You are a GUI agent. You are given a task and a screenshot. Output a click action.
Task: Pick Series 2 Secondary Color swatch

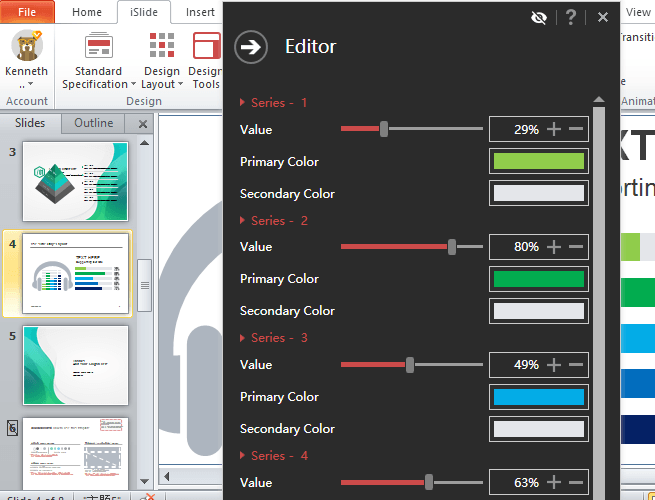[539, 311]
